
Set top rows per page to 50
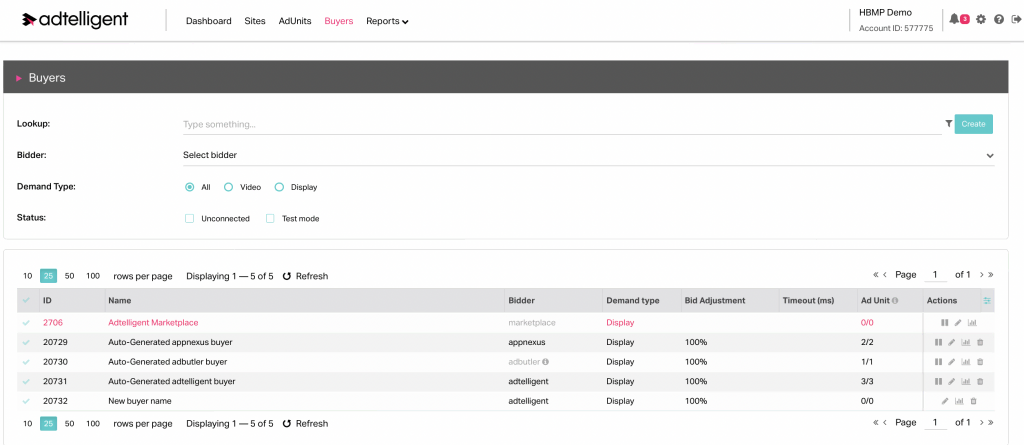[69, 276]
